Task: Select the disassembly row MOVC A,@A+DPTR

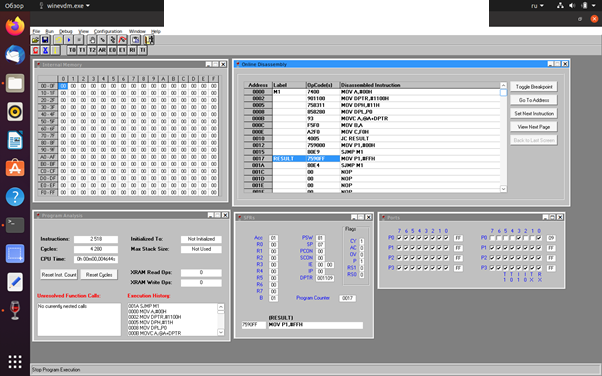Action: 372,118
